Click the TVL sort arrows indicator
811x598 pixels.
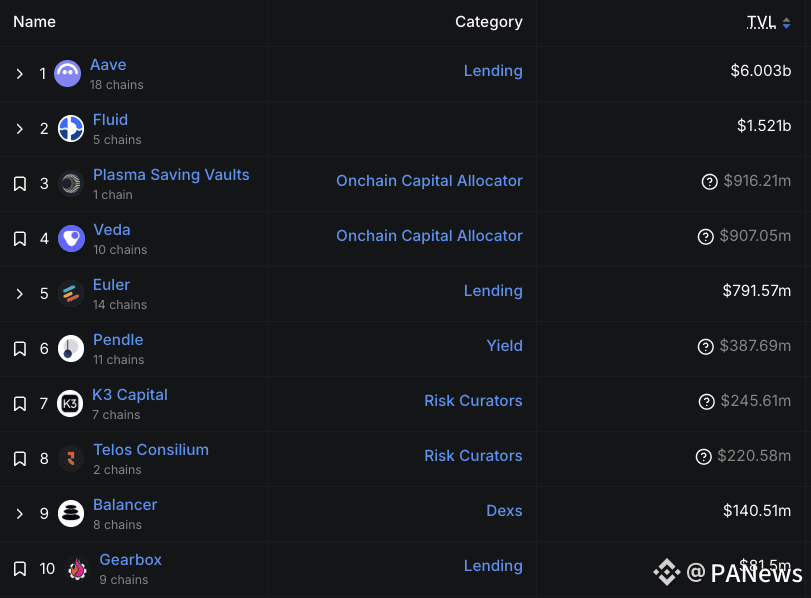click(x=786, y=23)
